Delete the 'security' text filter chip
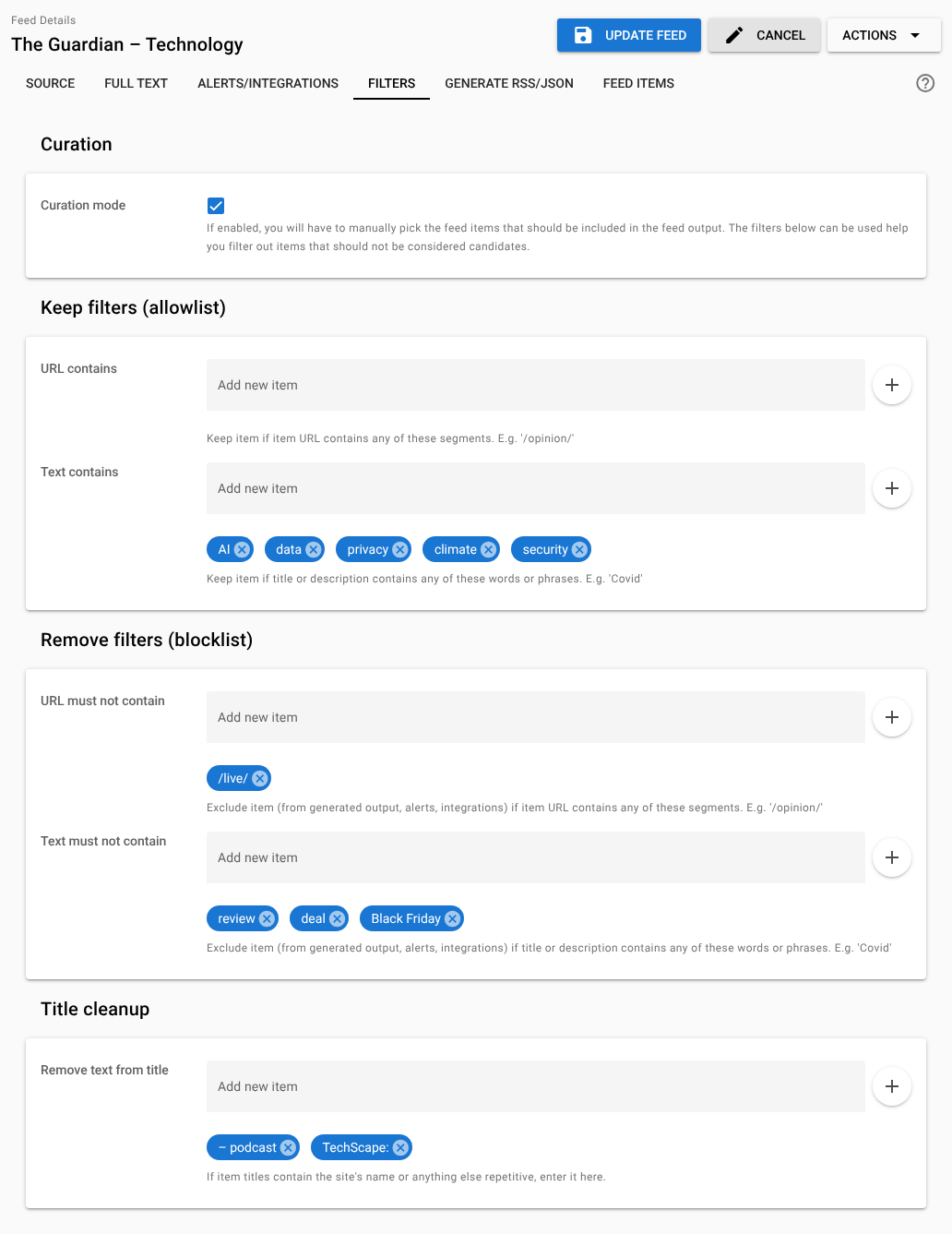The image size is (952, 1234). (579, 549)
